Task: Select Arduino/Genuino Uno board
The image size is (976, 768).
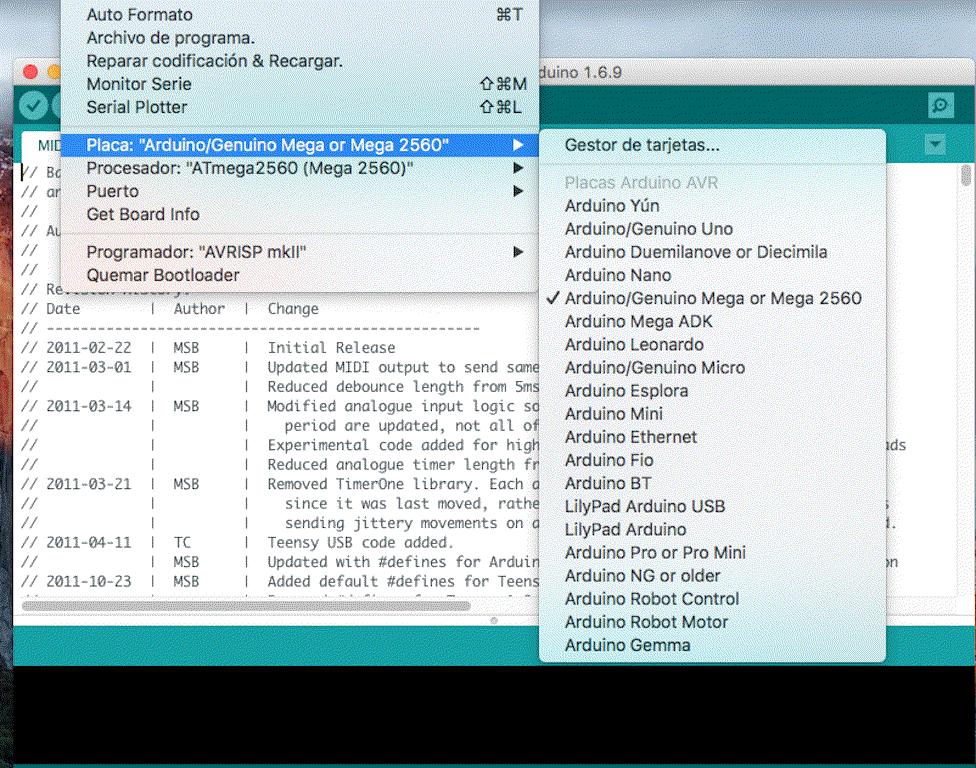Action: click(649, 229)
